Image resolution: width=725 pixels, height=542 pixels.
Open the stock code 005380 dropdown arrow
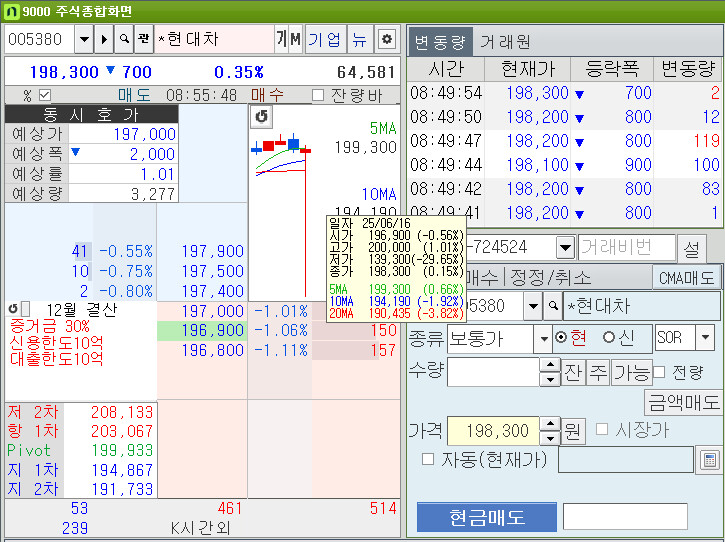click(82, 40)
